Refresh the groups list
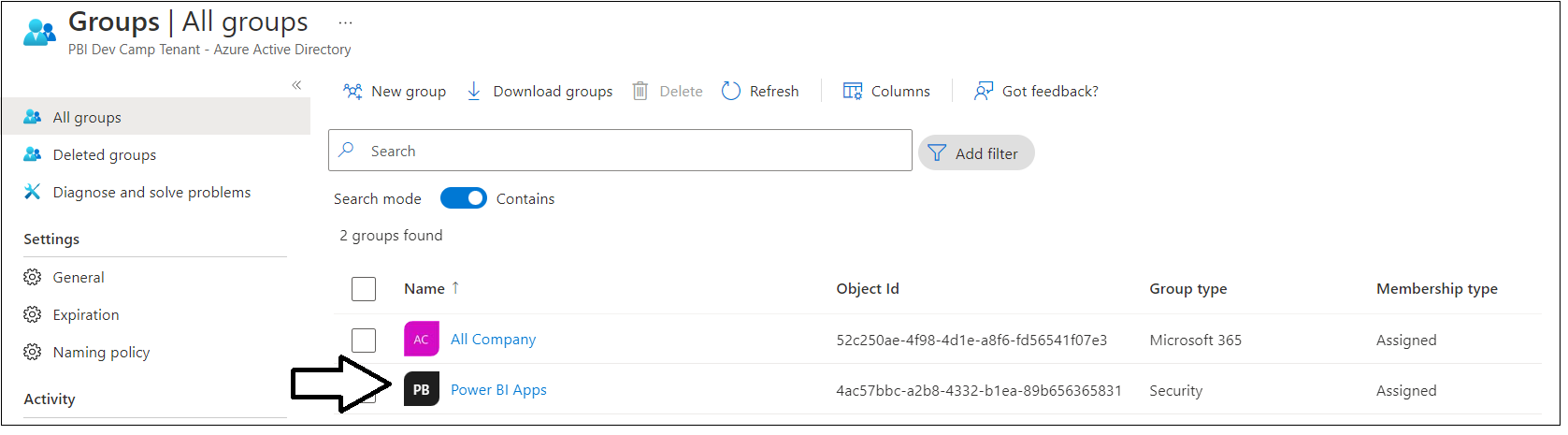Image resolution: width=1568 pixels, height=435 pixels. coord(760,91)
